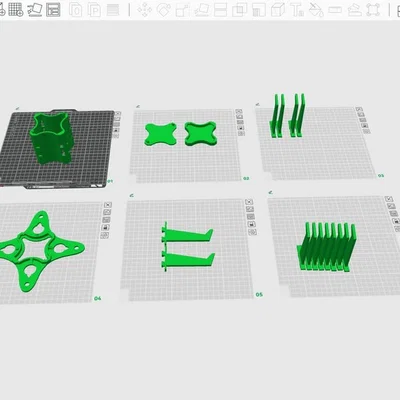Image resolution: width=400 pixels, height=400 pixels.
Task: Click the Add Plate toolbar icon
Action: tap(16, 10)
